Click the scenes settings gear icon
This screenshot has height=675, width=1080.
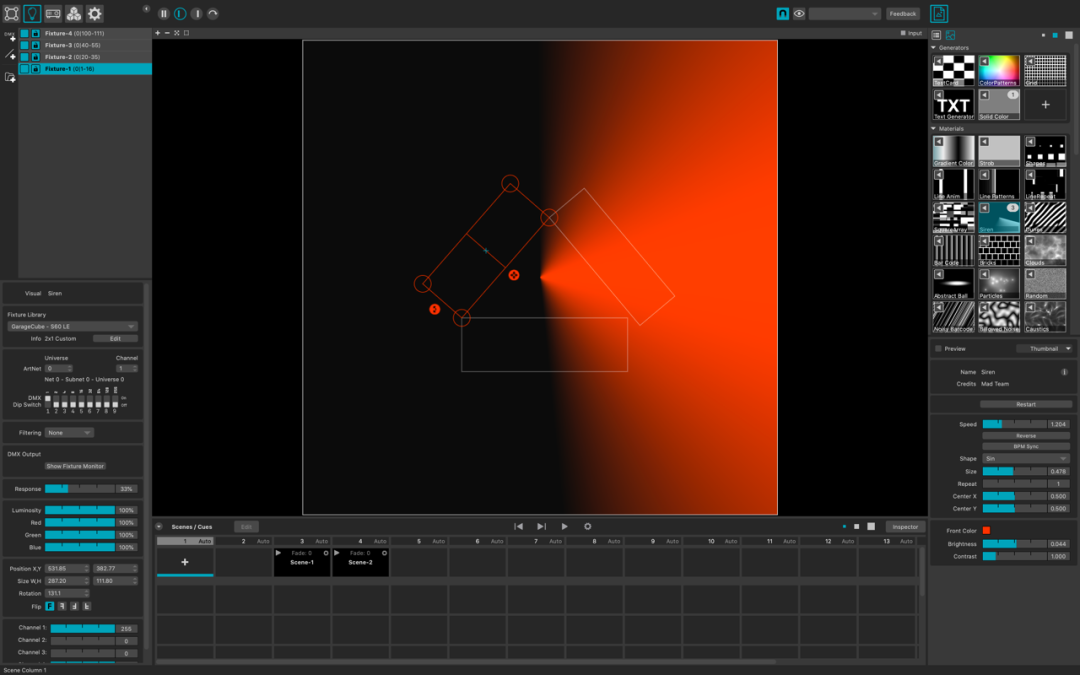pyautogui.click(x=588, y=526)
